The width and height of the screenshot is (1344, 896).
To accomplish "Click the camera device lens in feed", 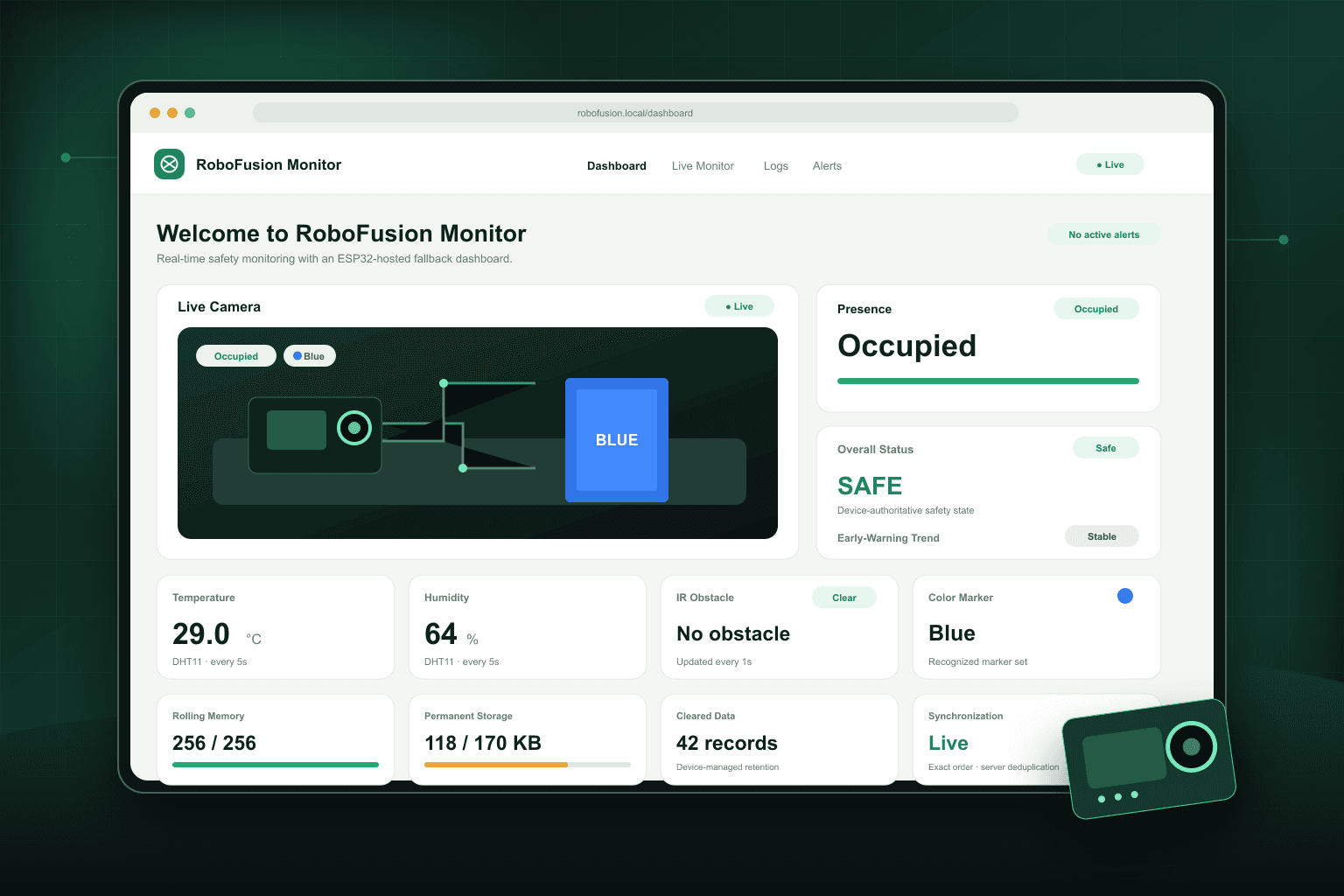I will pyautogui.click(x=354, y=428).
